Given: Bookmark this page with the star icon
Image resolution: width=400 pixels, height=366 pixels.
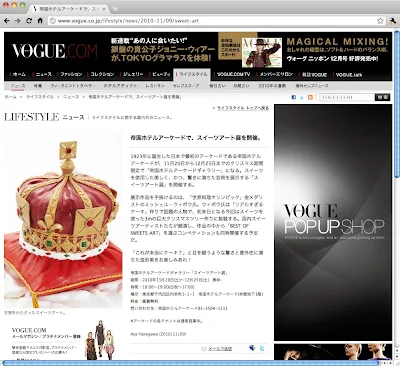Looking at the screenshot, I should click(380, 21).
